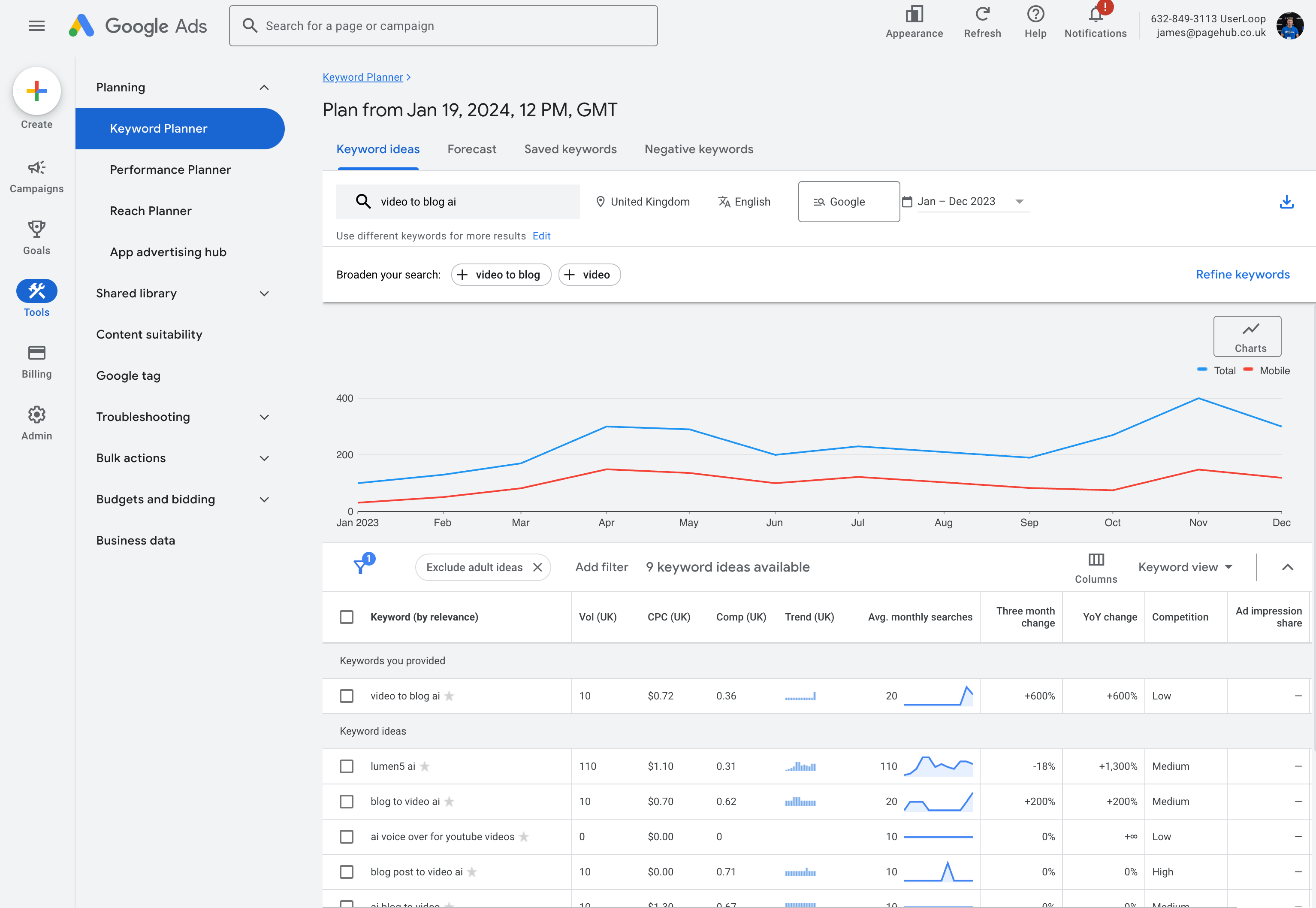Select all keywords with header checkbox
The image size is (1316, 908).
coord(346,617)
